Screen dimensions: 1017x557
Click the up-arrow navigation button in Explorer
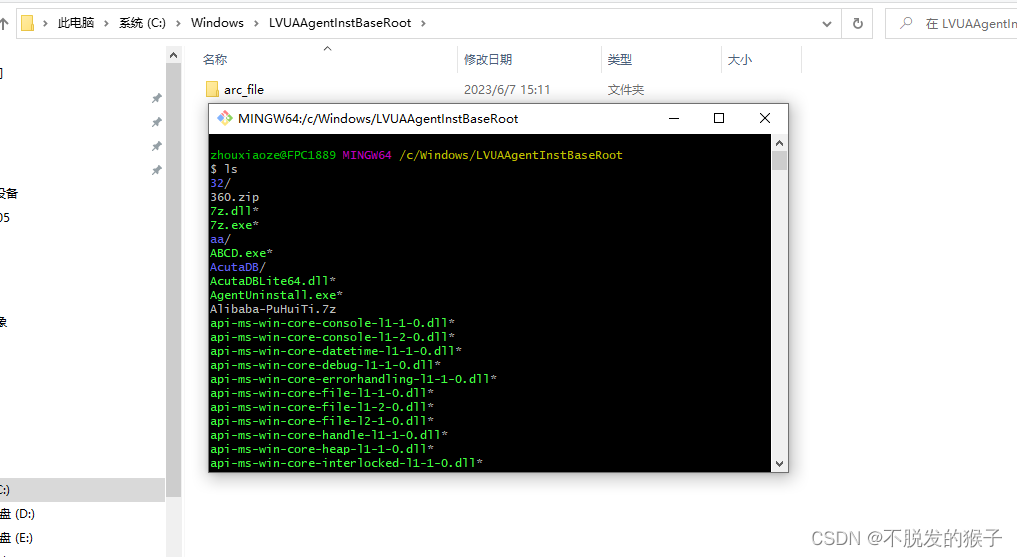click(x=3, y=24)
